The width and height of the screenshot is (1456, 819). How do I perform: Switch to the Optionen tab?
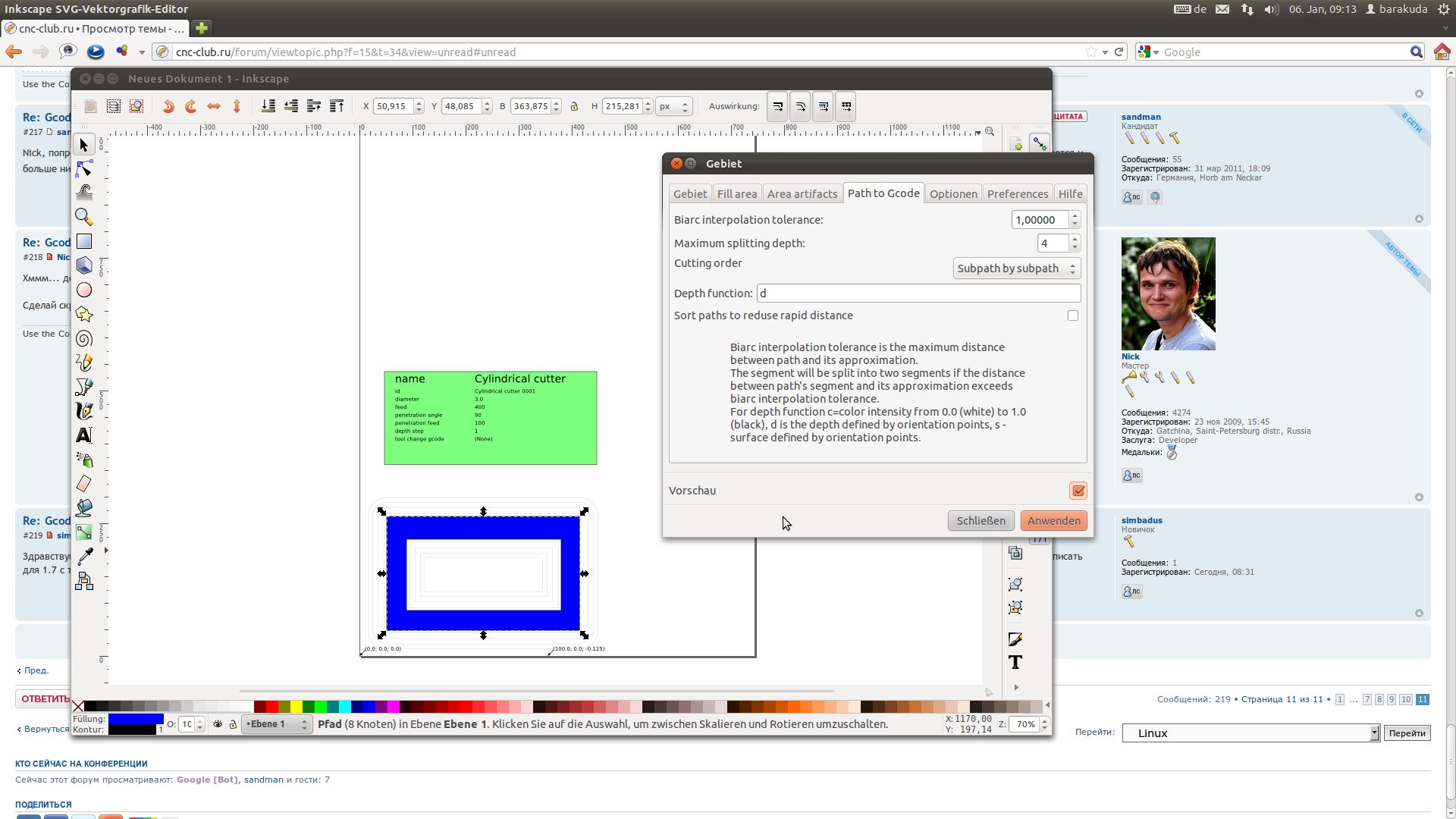point(952,194)
